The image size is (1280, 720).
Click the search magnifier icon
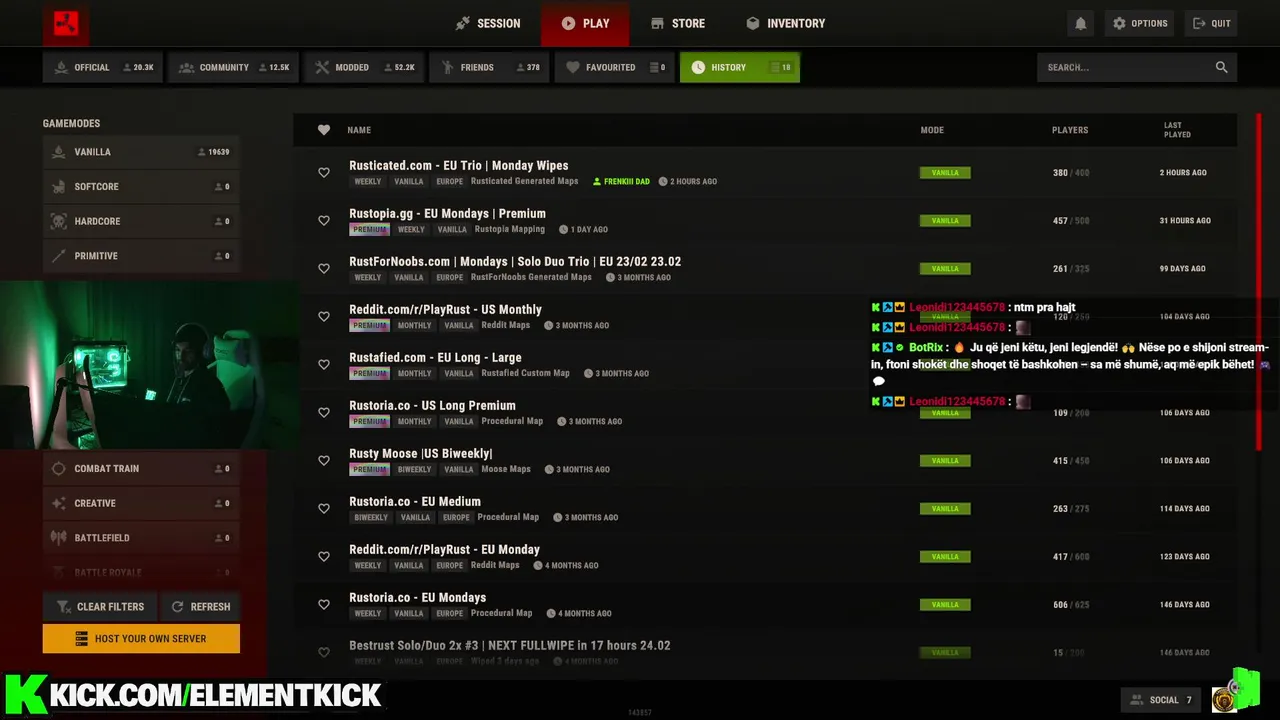1221,67
